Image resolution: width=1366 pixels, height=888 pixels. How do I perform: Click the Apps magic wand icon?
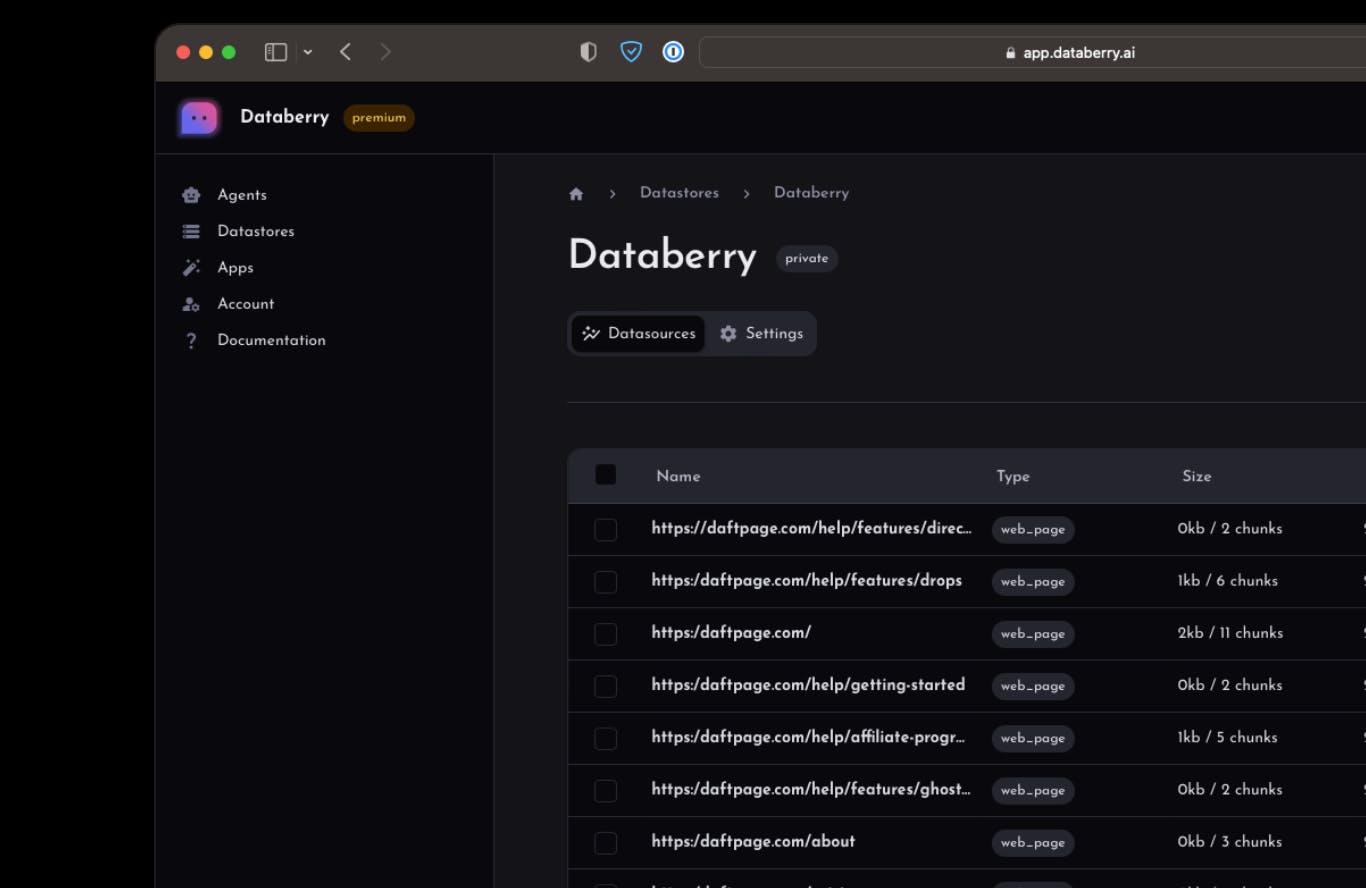tap(191, 268)
